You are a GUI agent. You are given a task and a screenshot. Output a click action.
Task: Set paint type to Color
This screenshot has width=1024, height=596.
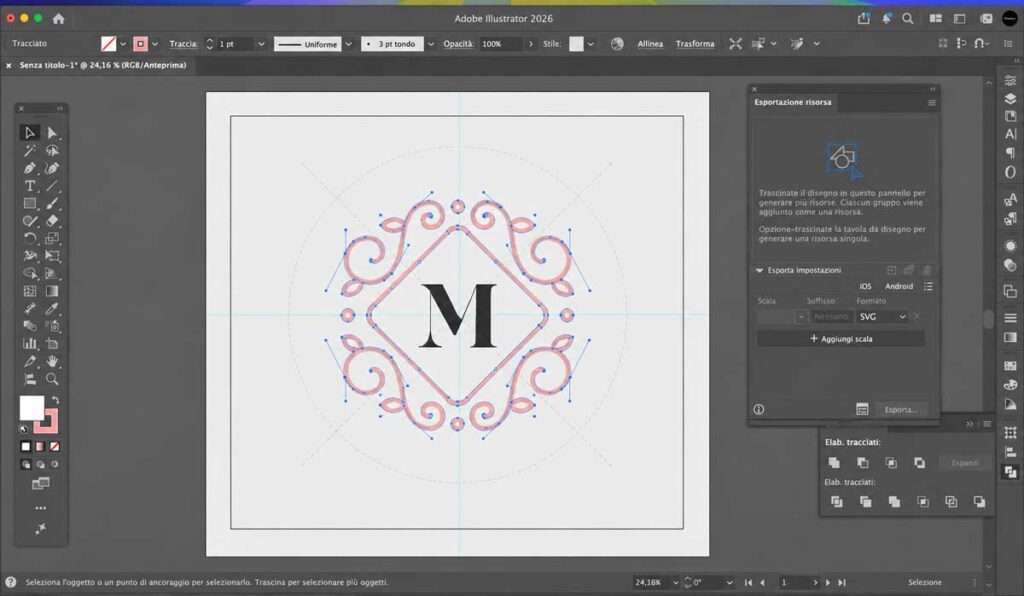pos(25,447)
